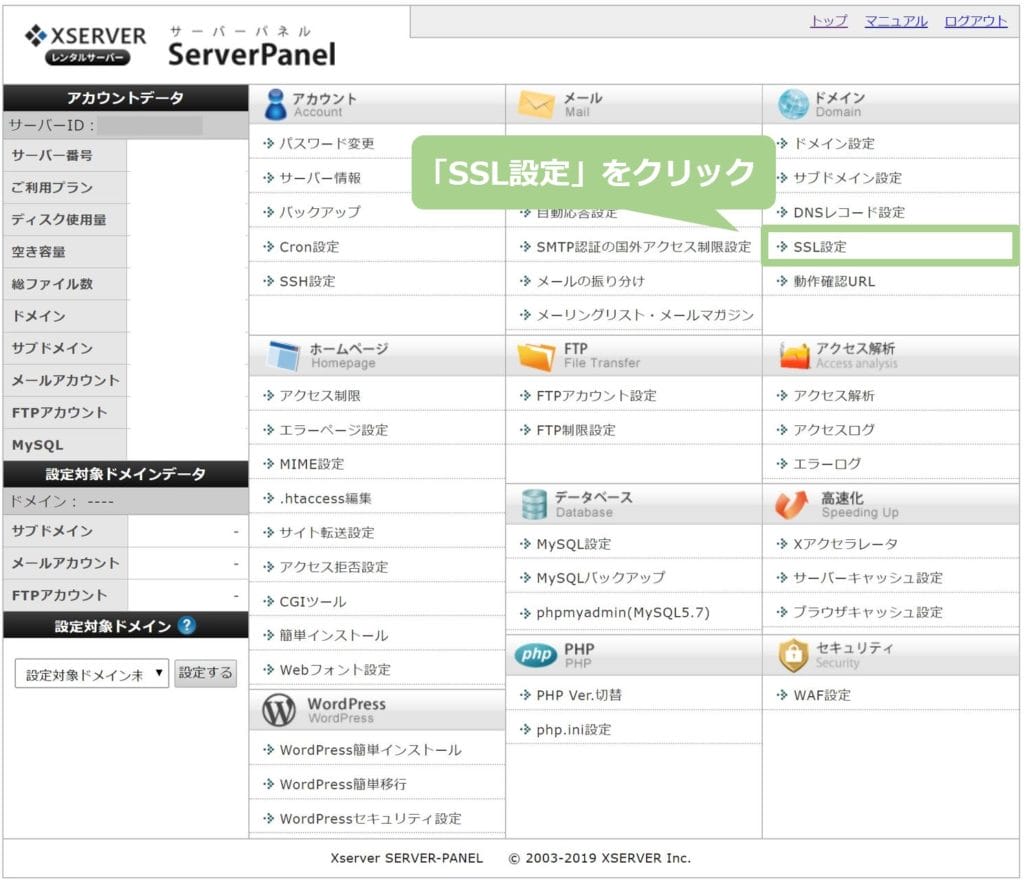1024x882 pixels.
Task: Click the Security padlock icon
Action: click(x=792, y=655)
